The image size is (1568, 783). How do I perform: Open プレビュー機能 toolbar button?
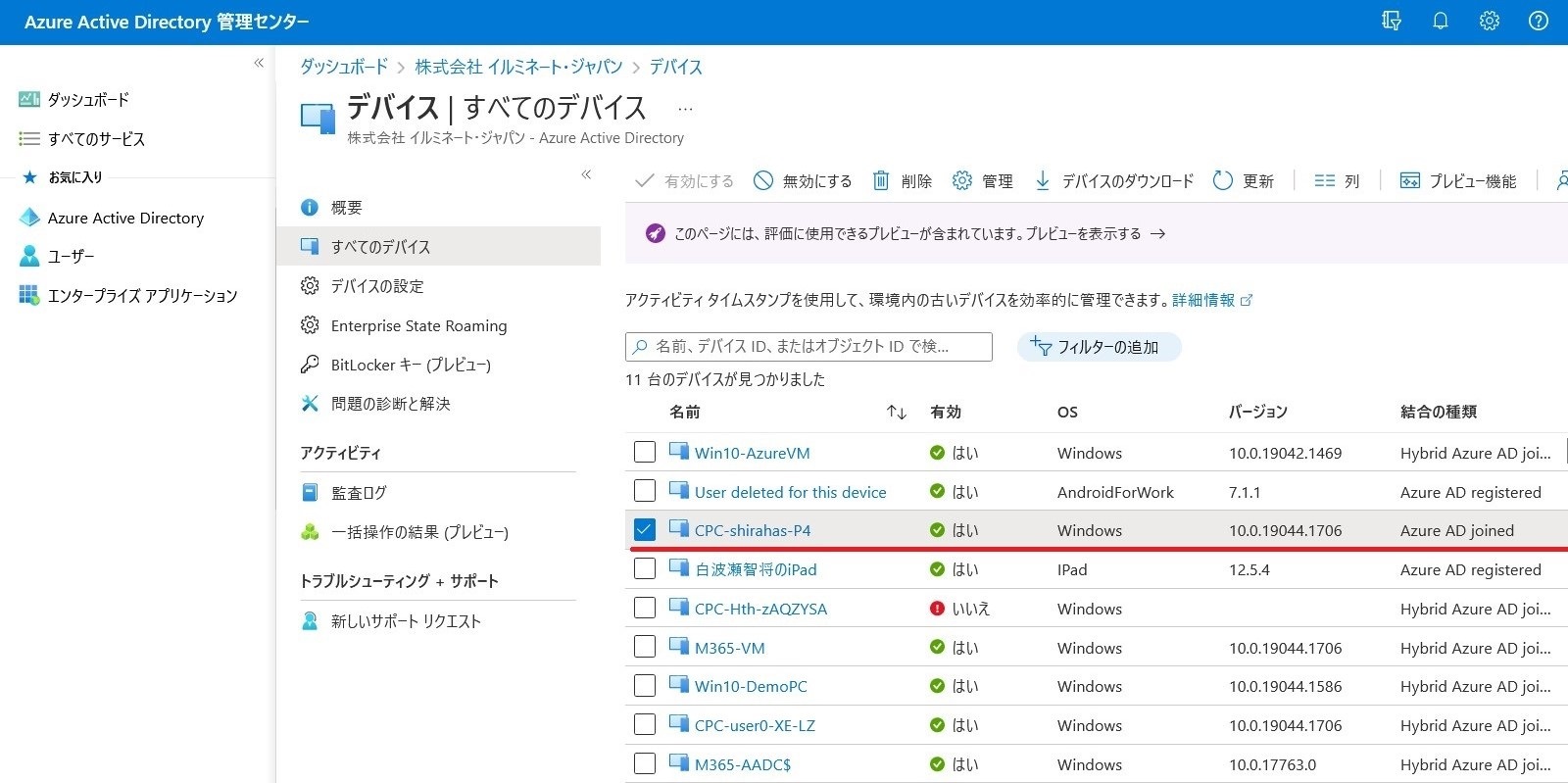(1458, 181)
